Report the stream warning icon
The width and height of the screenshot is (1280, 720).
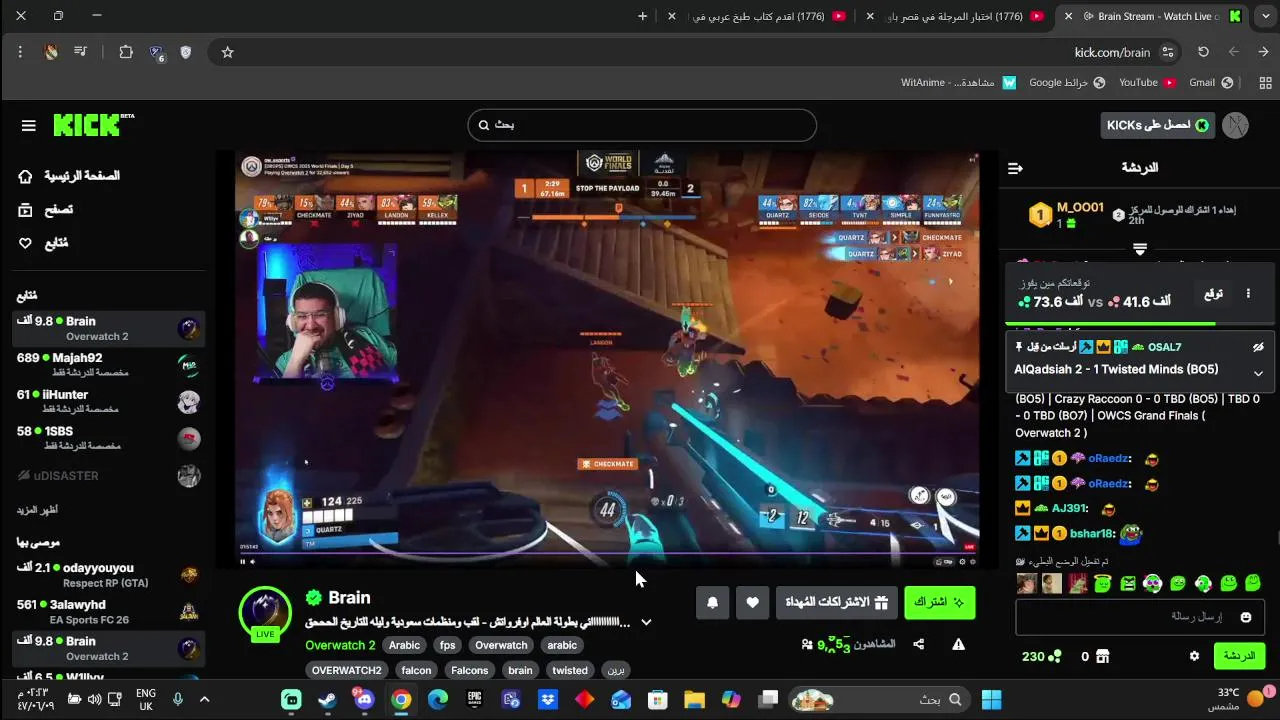[x=958, y=644]
